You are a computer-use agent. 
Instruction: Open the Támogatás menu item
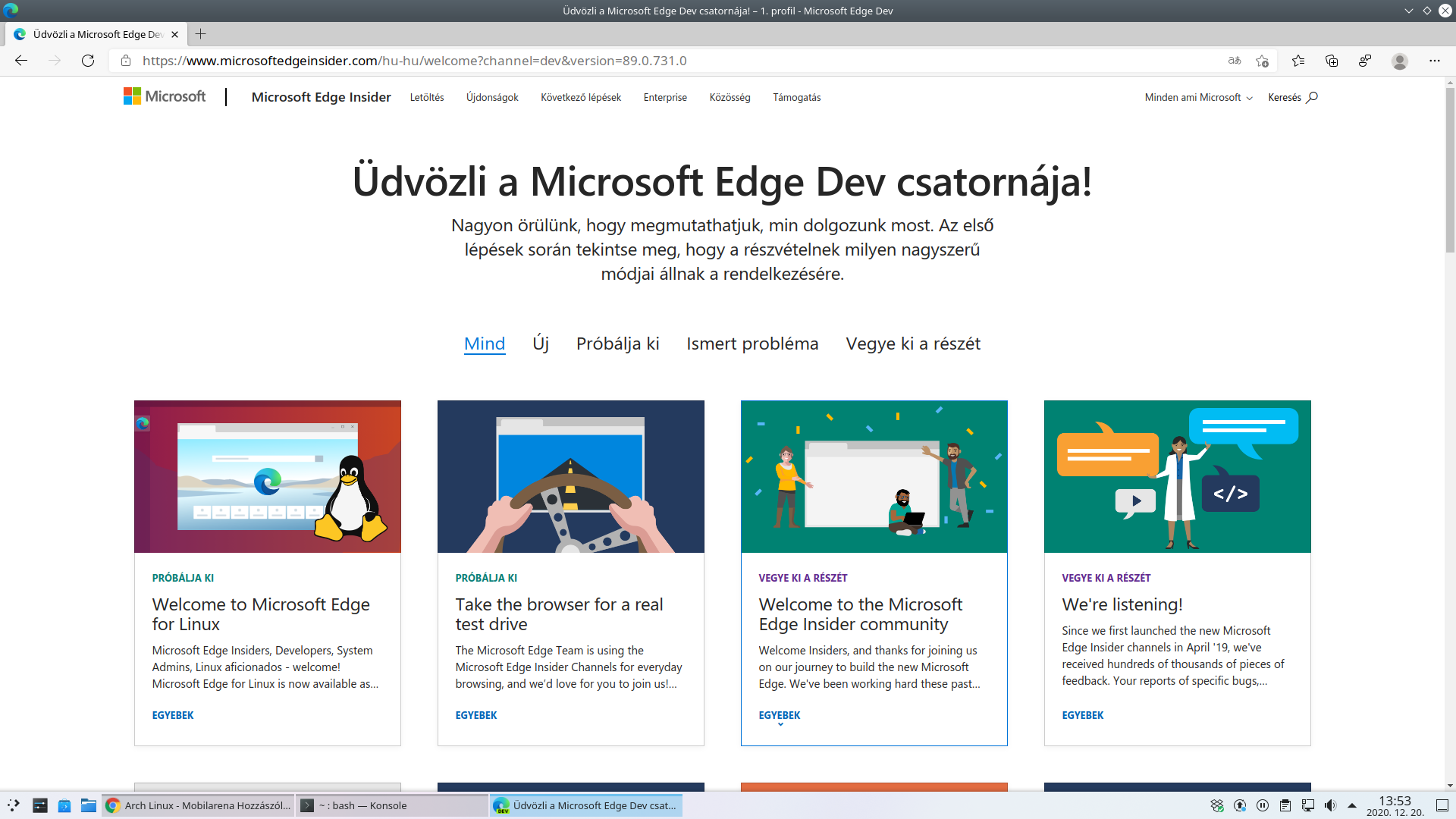796,97
